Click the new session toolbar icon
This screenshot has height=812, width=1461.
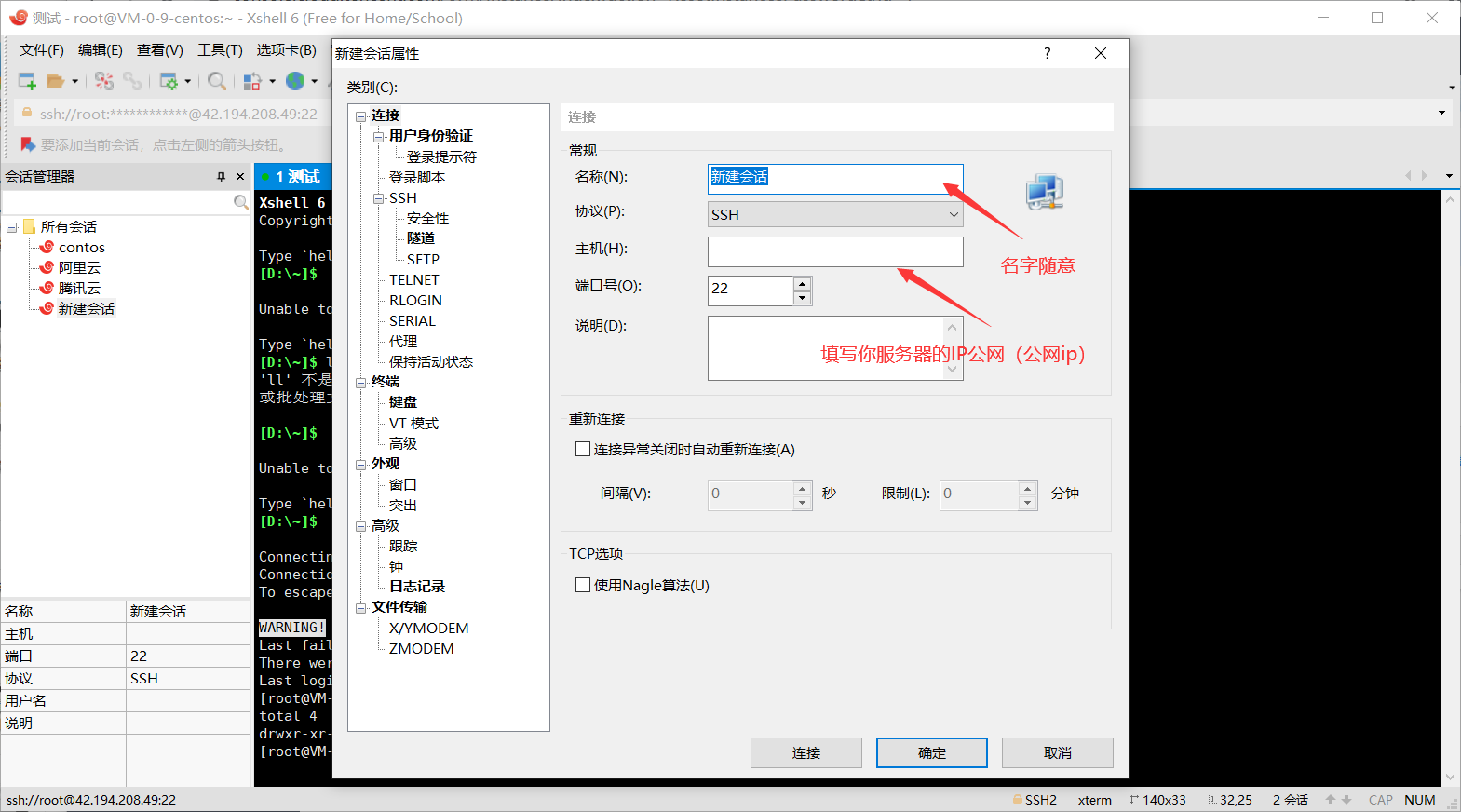click(27, 82)
